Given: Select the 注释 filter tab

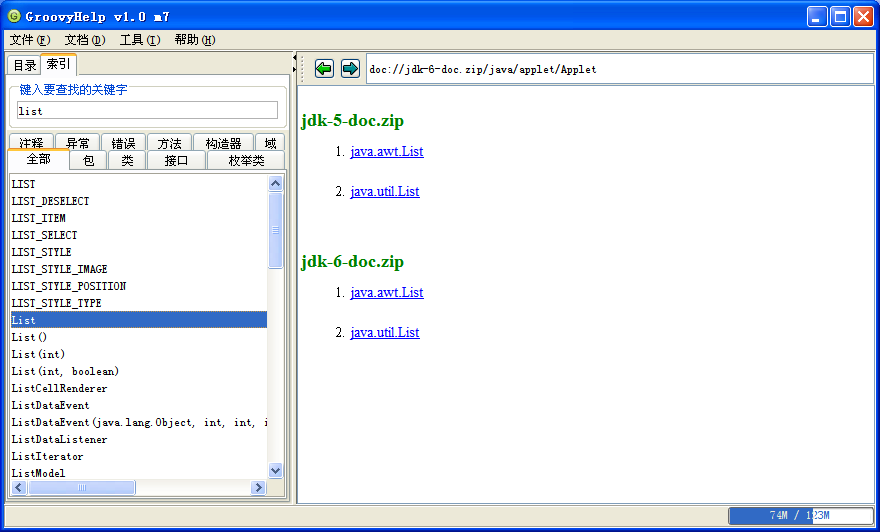Looking at the screenshot, I should click(31, 143).
